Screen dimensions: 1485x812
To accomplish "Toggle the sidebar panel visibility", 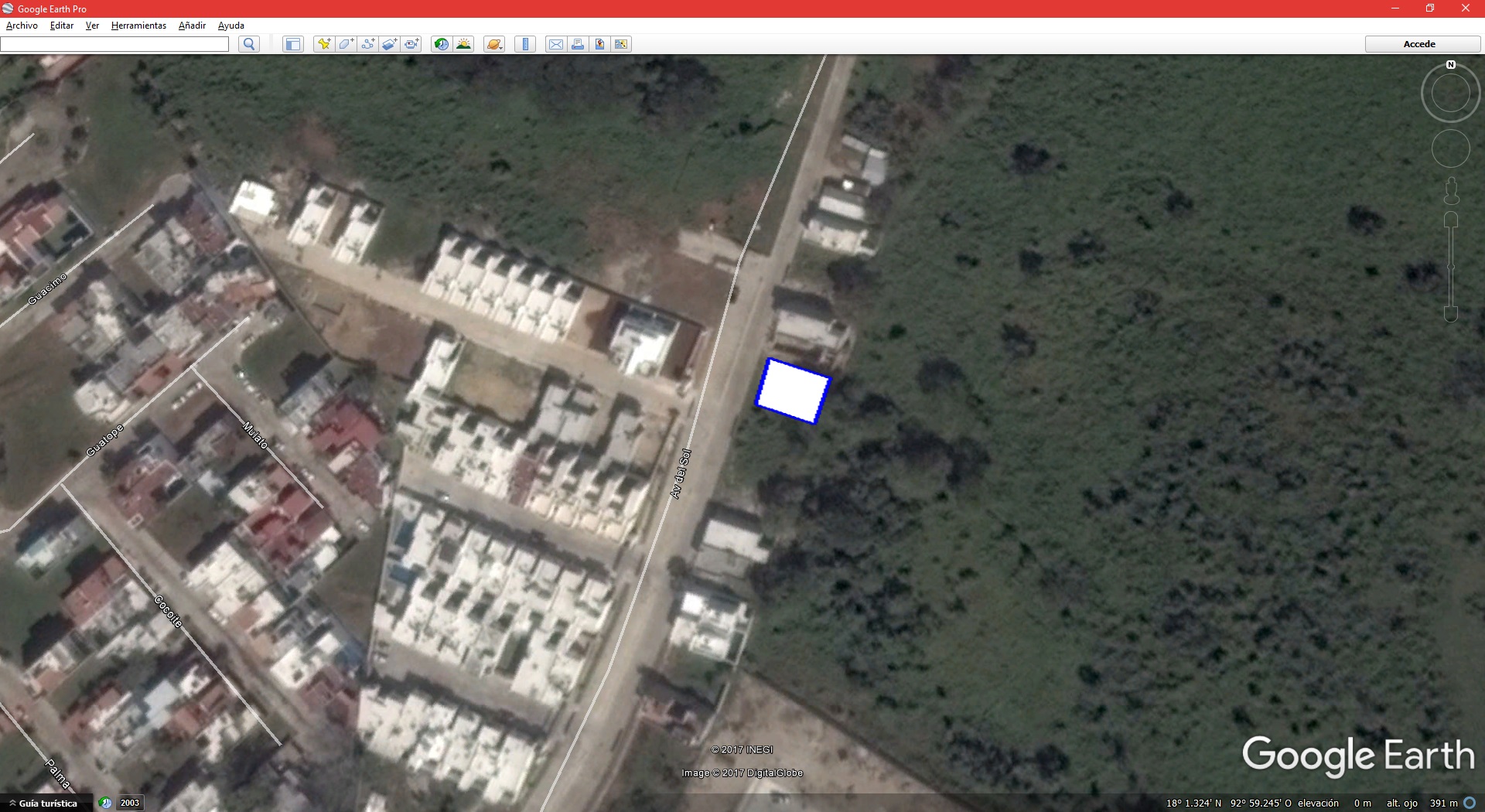I will 292,44.
